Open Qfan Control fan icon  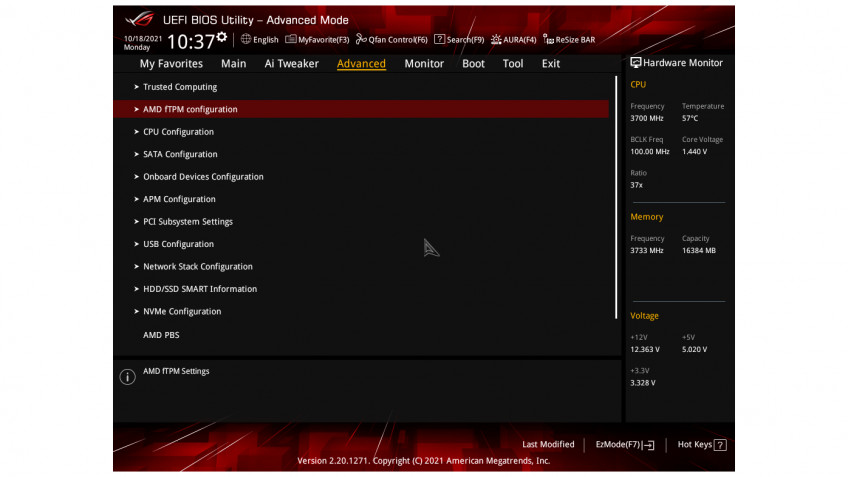pos(361,39)
